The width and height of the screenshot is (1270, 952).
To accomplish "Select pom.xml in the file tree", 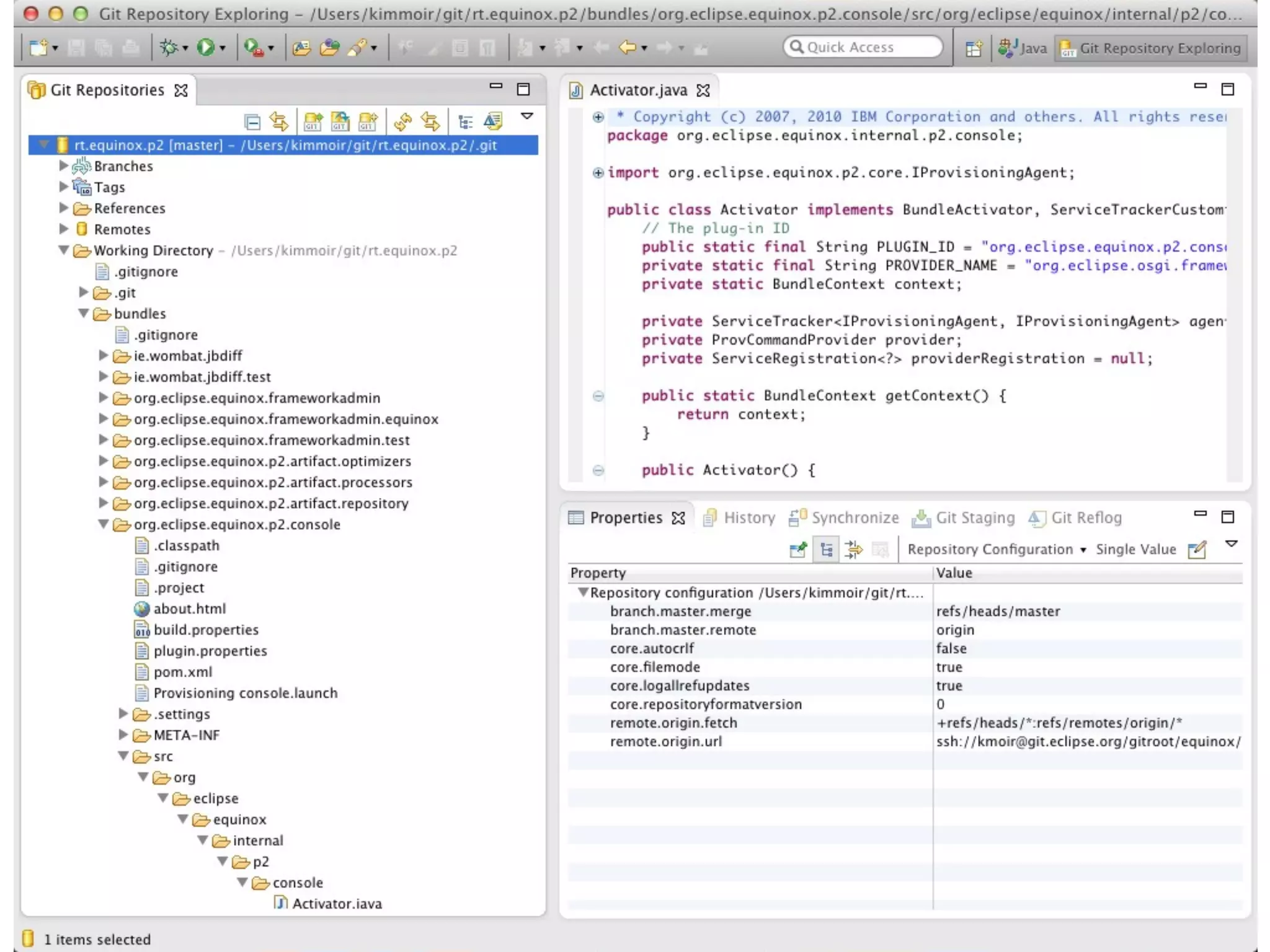I will (x=182, y=672).
